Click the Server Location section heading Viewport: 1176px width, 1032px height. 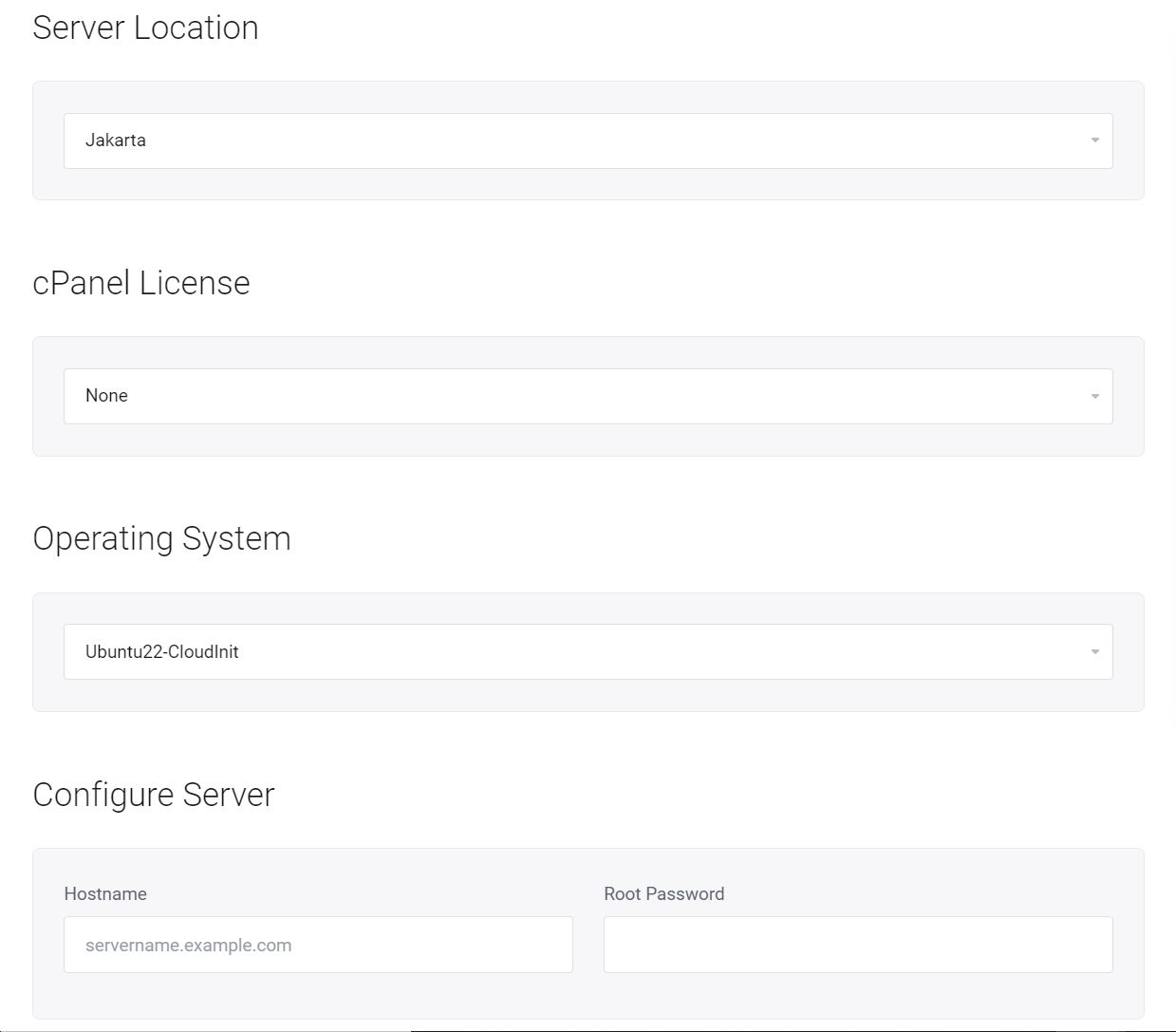coord(145,28)
